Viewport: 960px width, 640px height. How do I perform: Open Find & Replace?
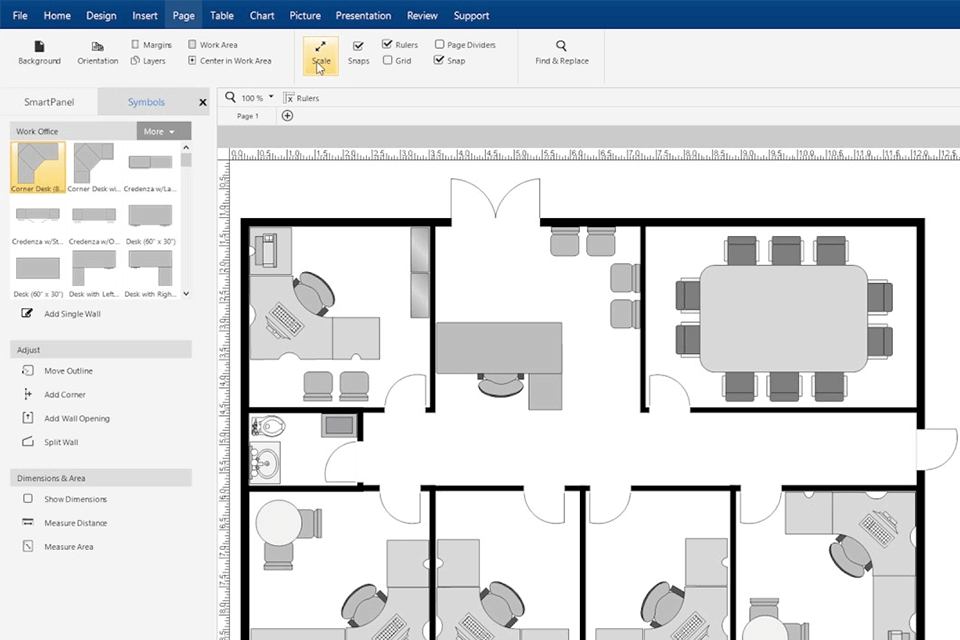pyautogui.click(x=561, y=52)
